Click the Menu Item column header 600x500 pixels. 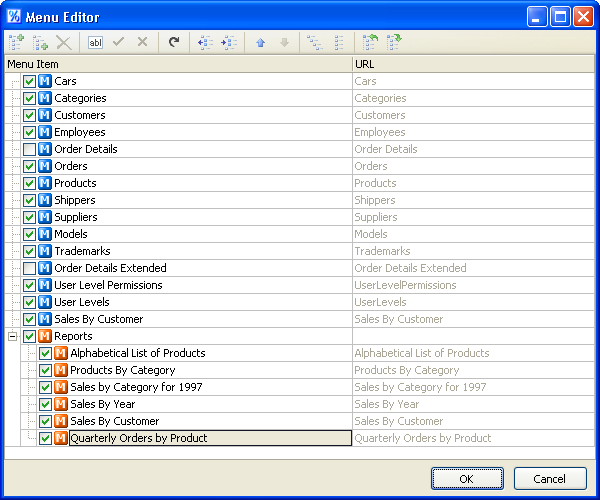pos(178,64)
